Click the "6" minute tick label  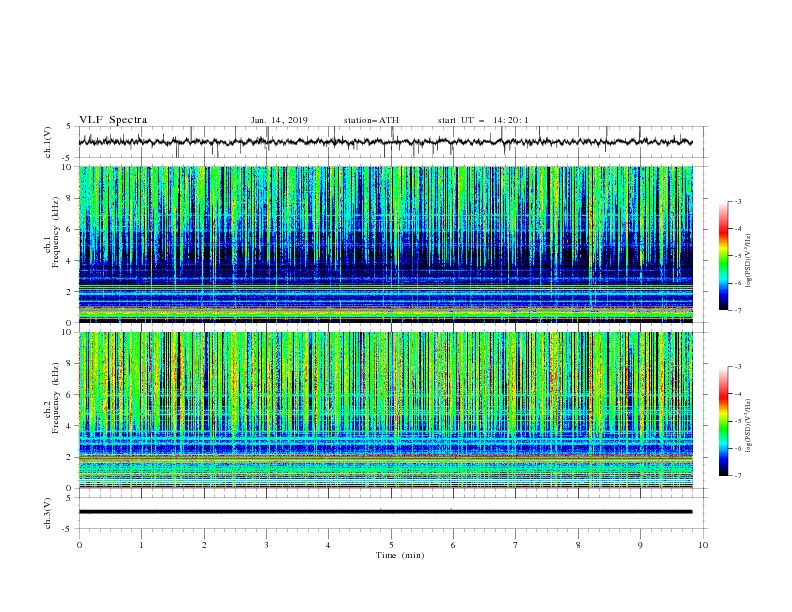click(453, 545)
